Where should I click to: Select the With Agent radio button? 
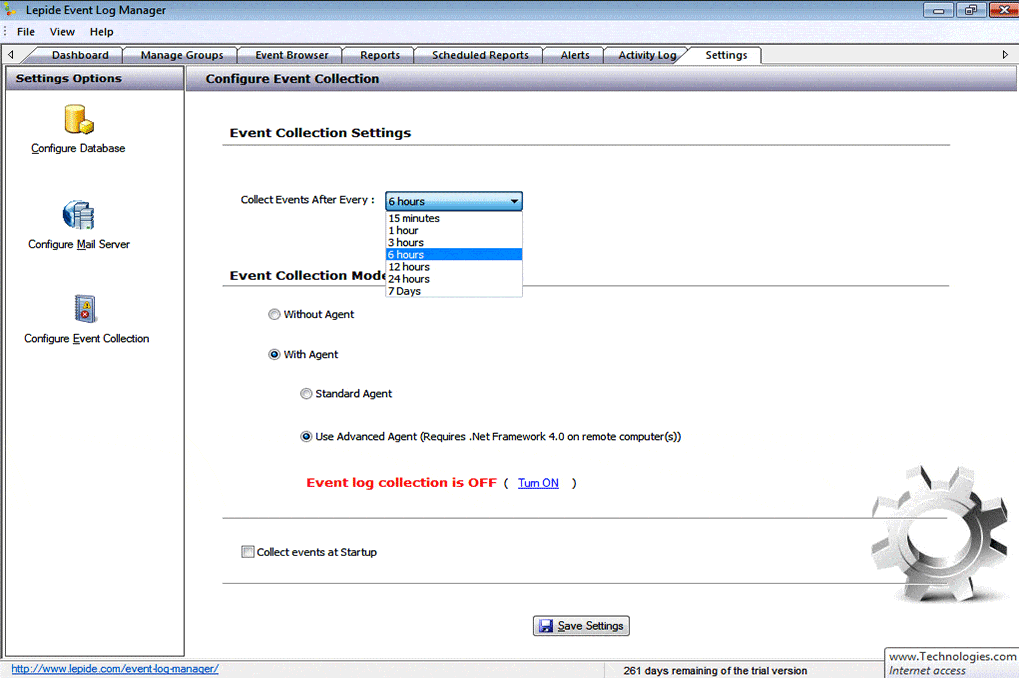click(274, 355)
